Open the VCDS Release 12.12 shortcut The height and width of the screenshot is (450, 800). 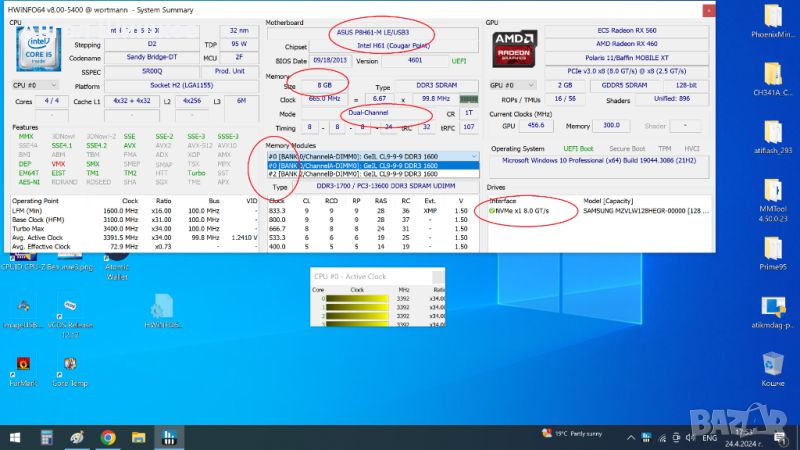click(70, 317)
